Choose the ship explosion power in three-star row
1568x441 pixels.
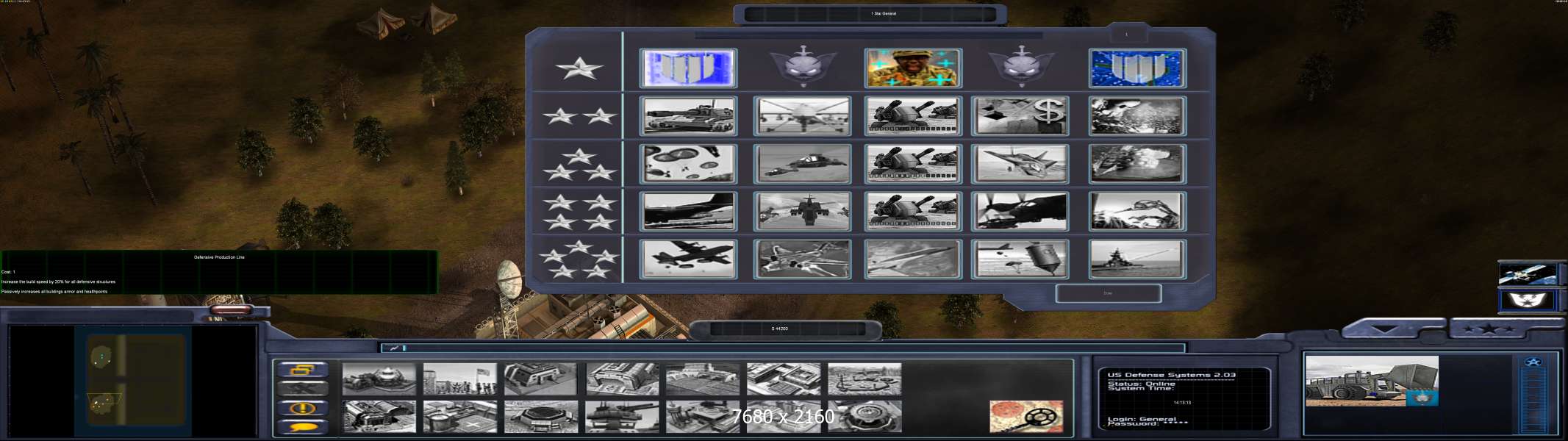click(x=1136, y=163)
